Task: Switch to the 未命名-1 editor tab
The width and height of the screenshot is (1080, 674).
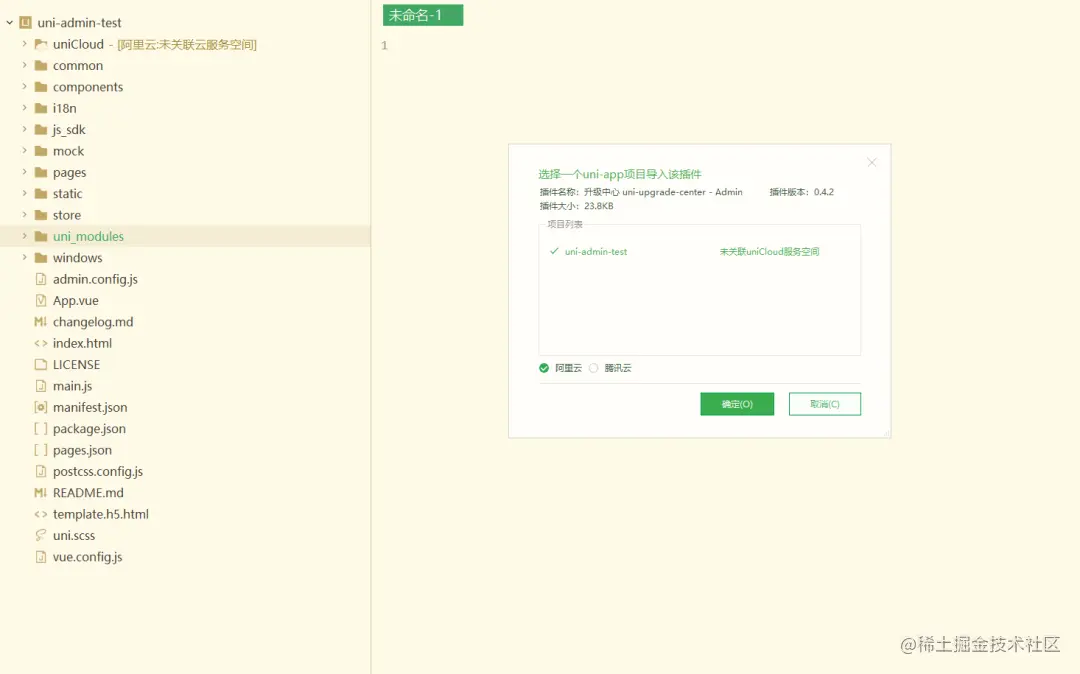Action: pyautogui.click(x=423, y=15)
